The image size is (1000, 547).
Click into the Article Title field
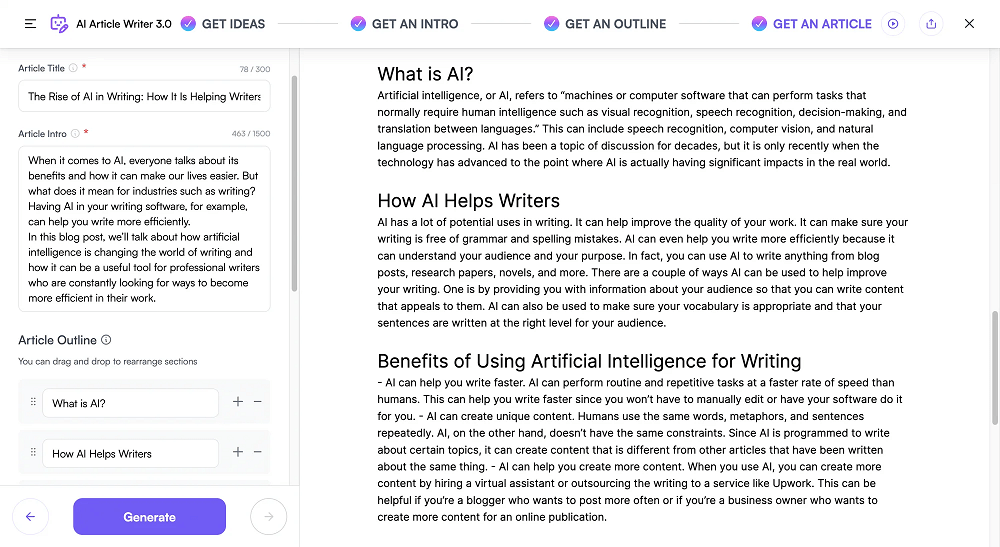click(x=144, y=96)
